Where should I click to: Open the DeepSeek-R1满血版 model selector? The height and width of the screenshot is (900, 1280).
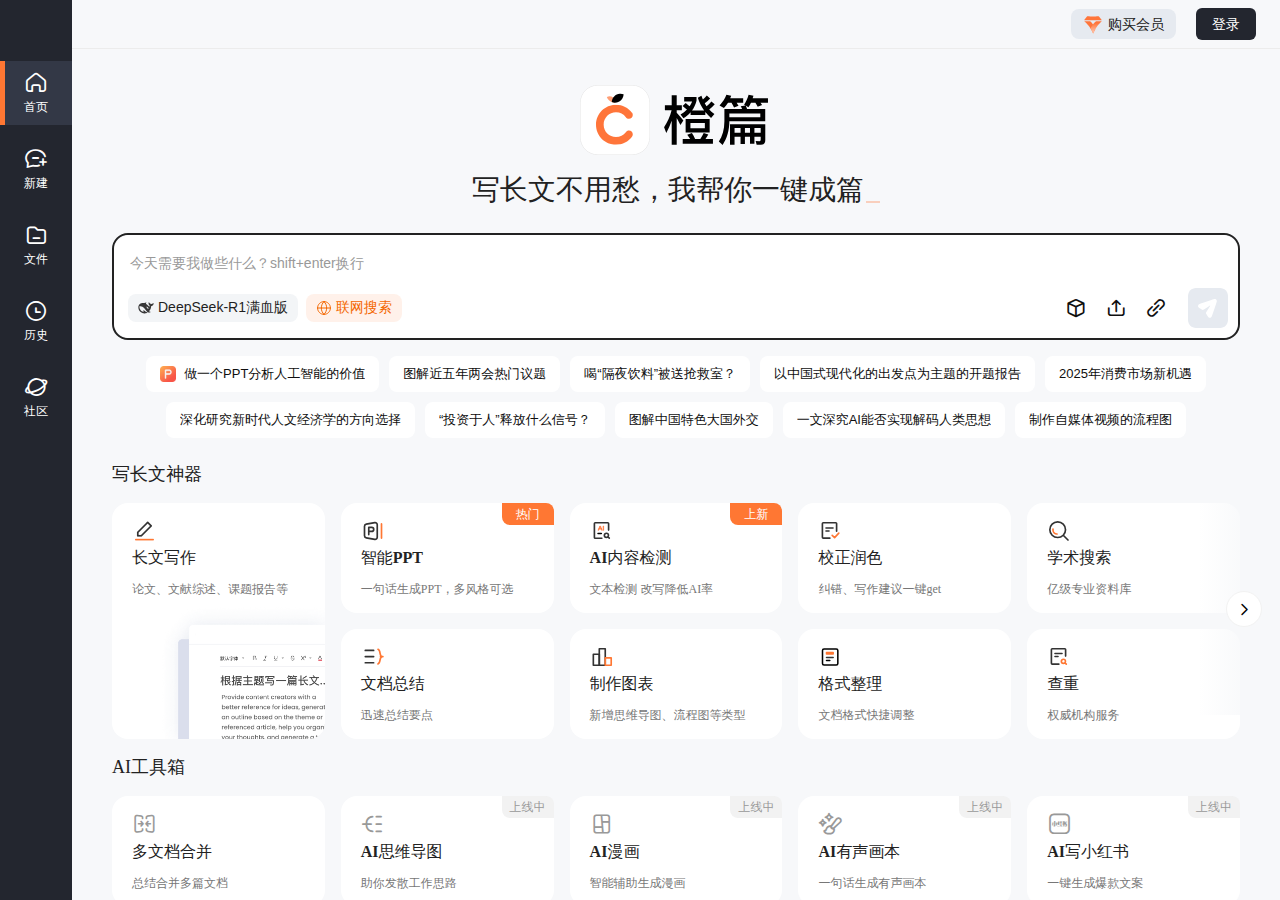coord(213,308)
